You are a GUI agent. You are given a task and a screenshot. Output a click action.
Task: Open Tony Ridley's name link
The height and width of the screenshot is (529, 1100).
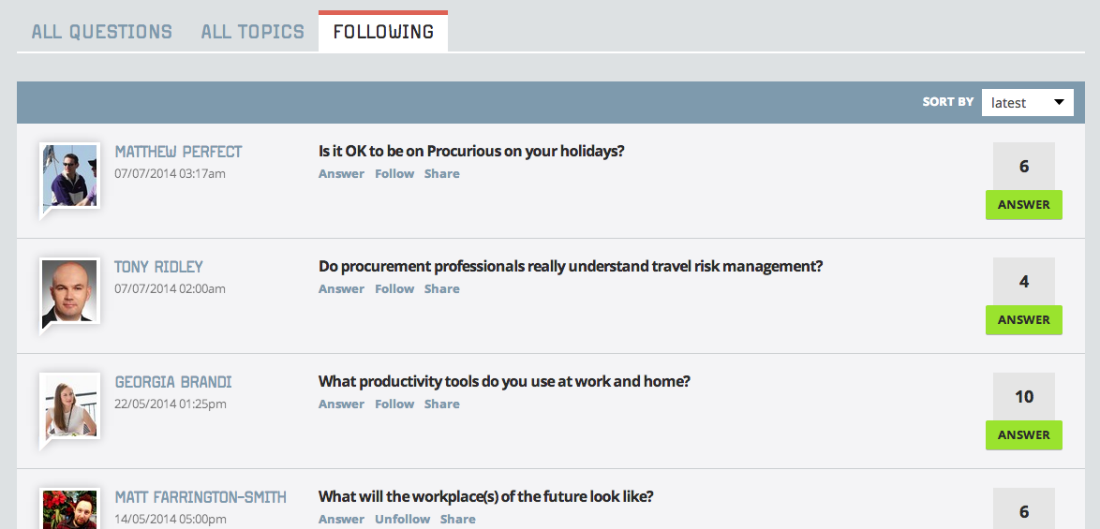(x=159, y=267)
